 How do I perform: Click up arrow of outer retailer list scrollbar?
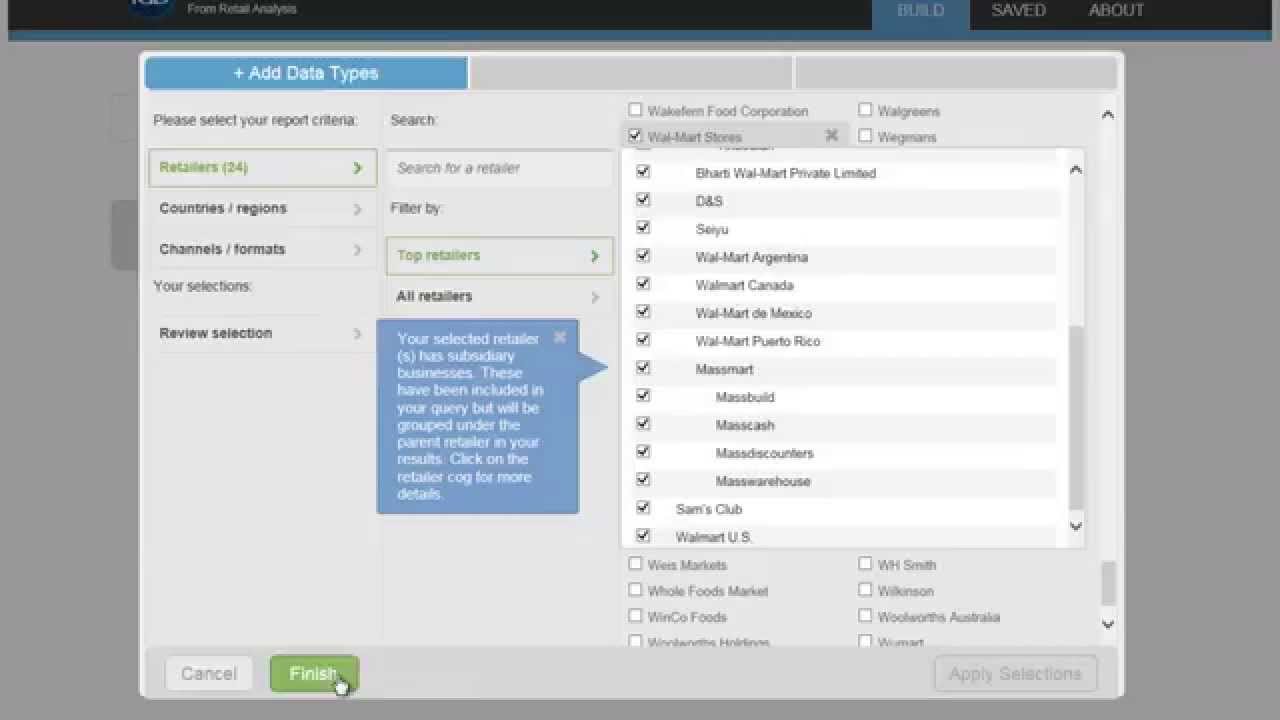click(x=1107, y=115)
